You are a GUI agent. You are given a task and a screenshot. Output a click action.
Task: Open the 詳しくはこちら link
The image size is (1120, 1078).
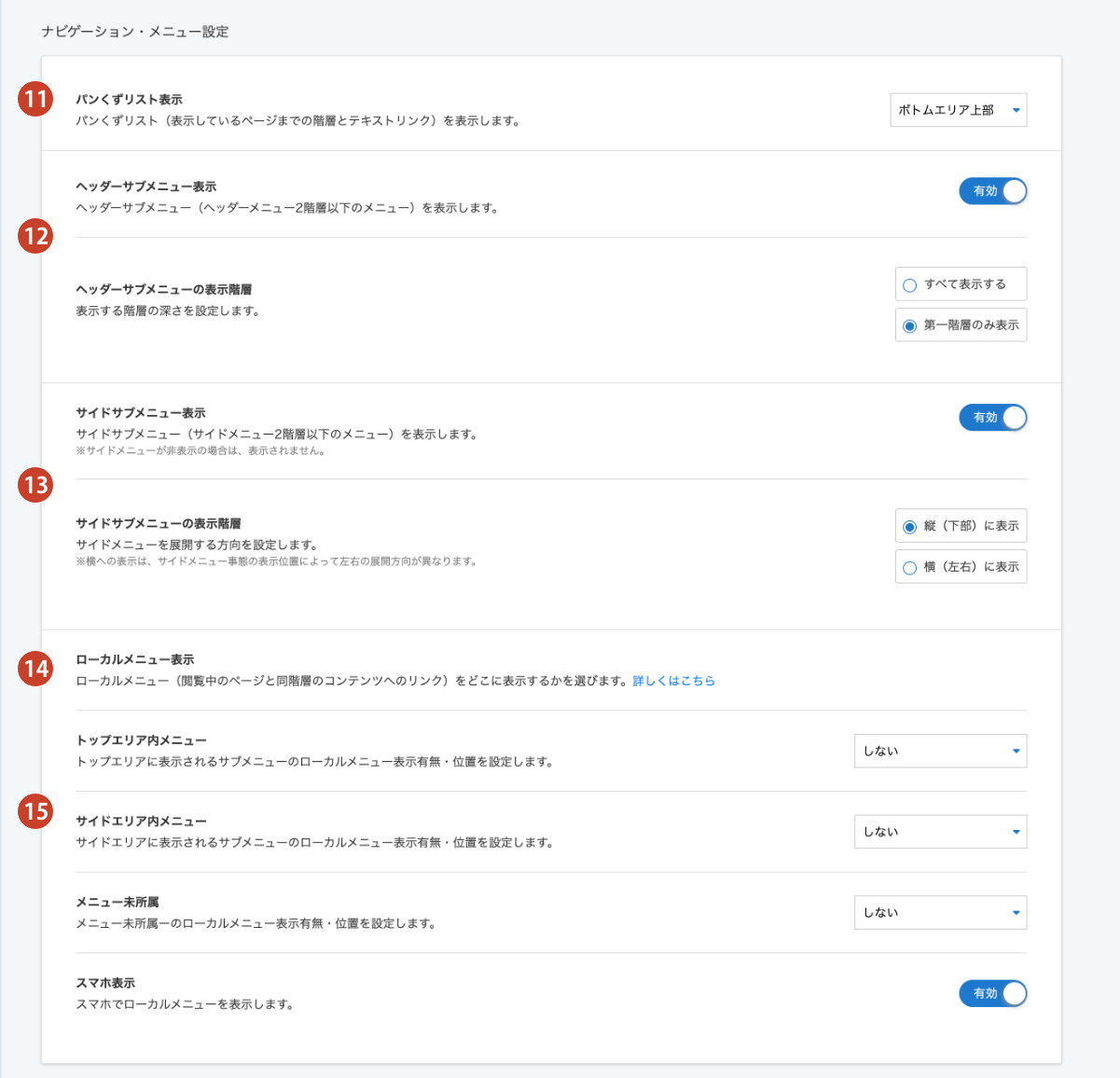point(673,681)
